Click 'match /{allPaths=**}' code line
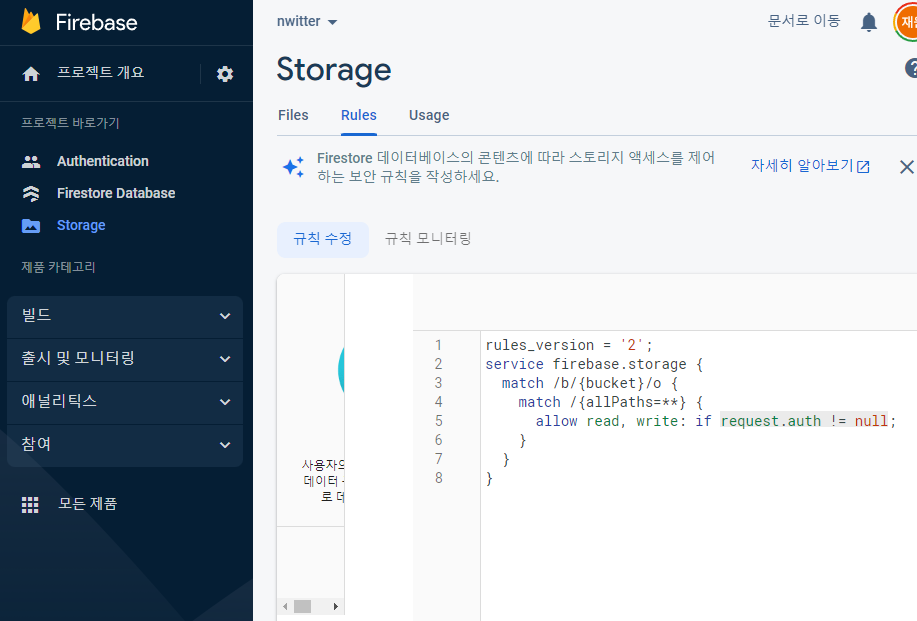917x621 pixels. coord(611,402)
